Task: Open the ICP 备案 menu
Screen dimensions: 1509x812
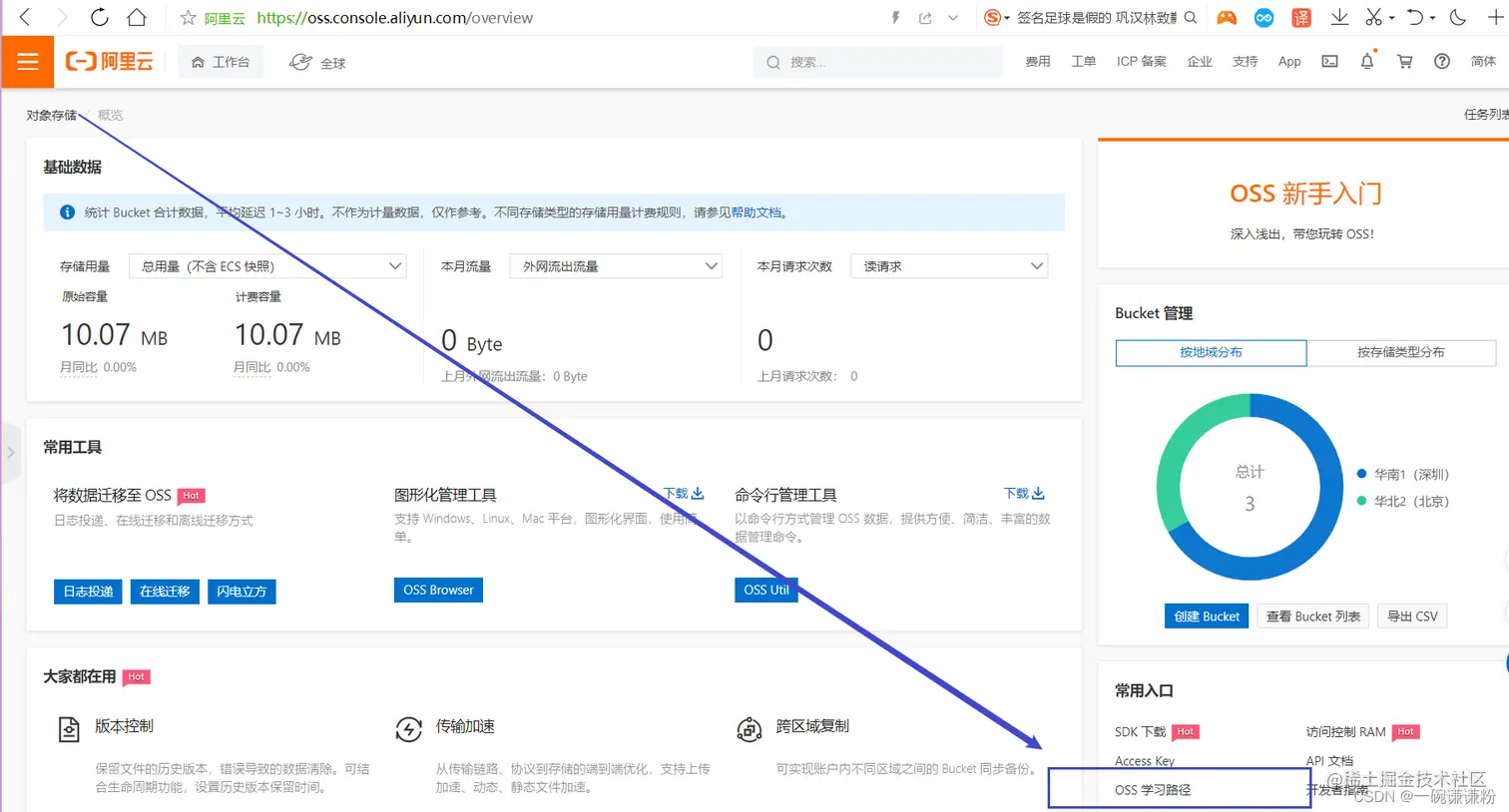Action: 1142,62
